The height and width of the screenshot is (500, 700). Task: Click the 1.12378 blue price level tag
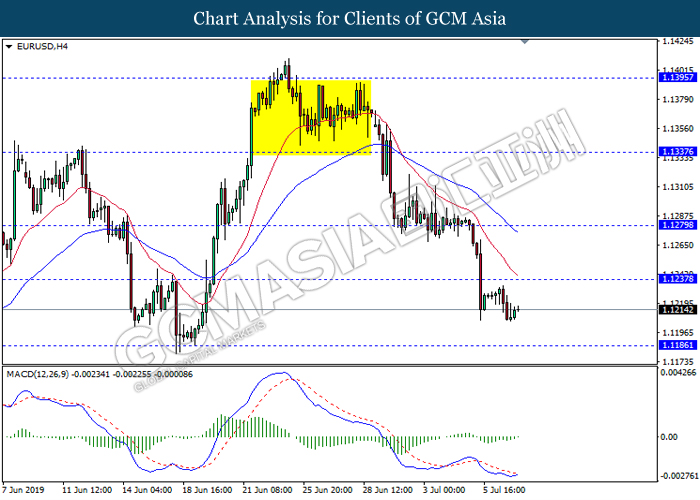point(678,279)
